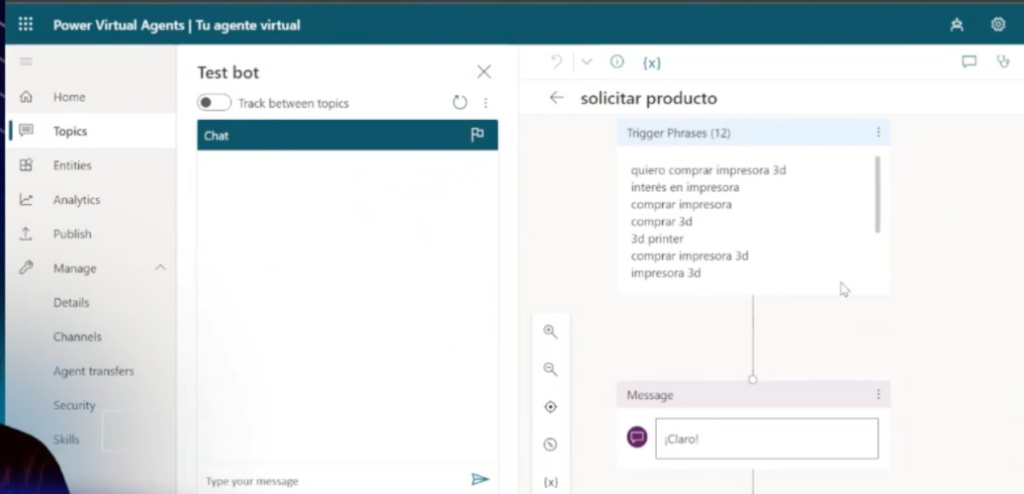The width and height of the screenshot is (1024, 494).
Task: Click the trigger phrases list scrollbar
Action: pos(877,194)
